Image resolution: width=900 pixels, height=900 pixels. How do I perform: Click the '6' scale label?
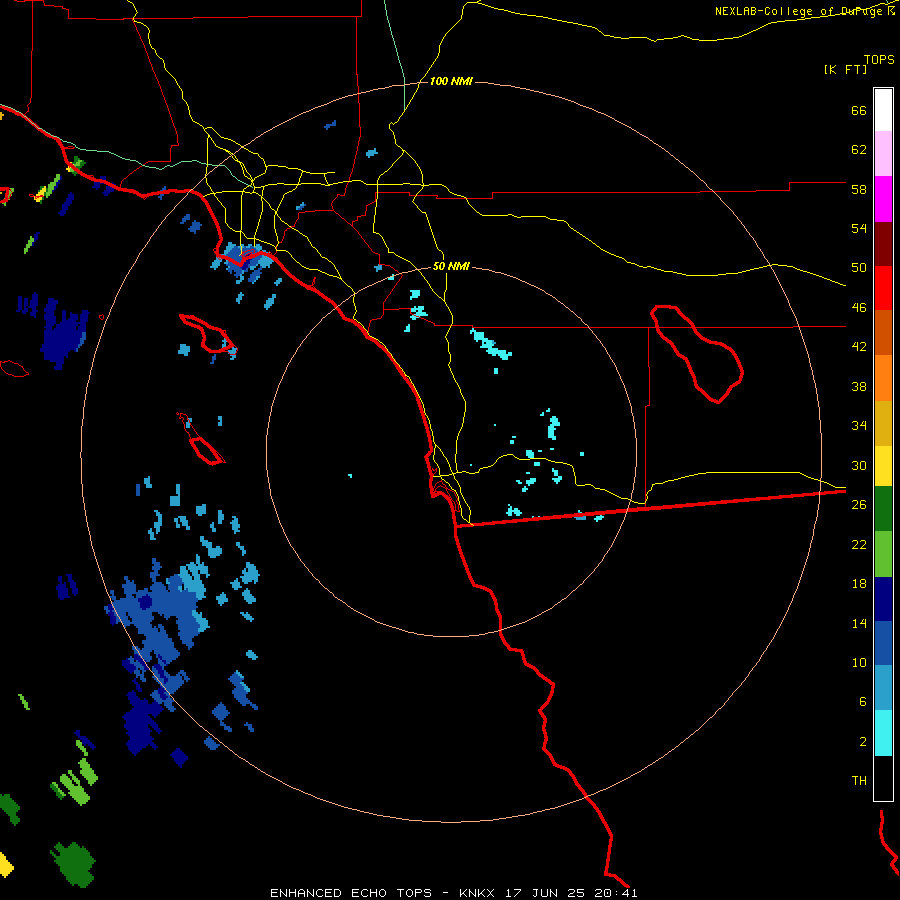(863, 702)
